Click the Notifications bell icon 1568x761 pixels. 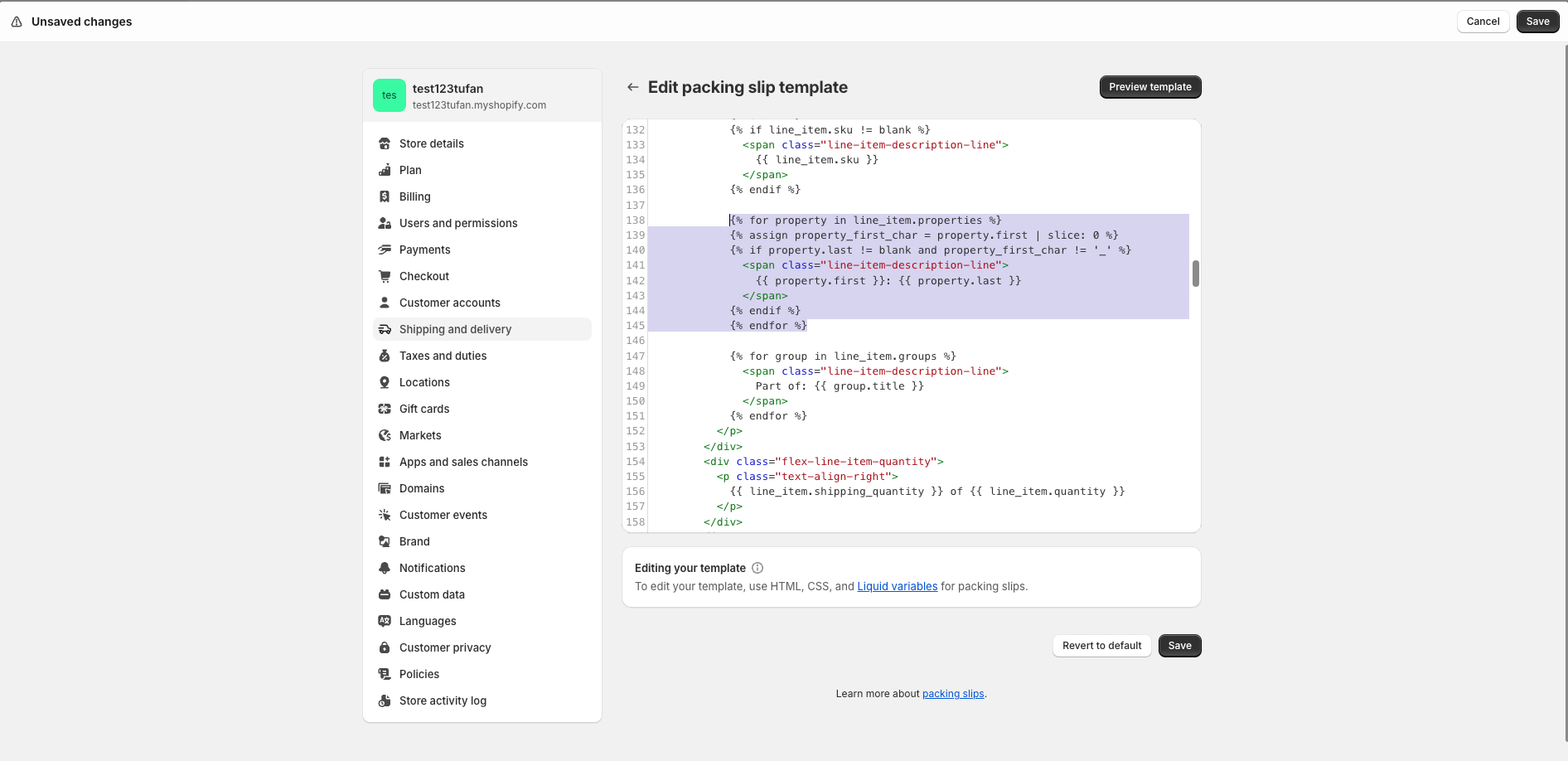385,568
